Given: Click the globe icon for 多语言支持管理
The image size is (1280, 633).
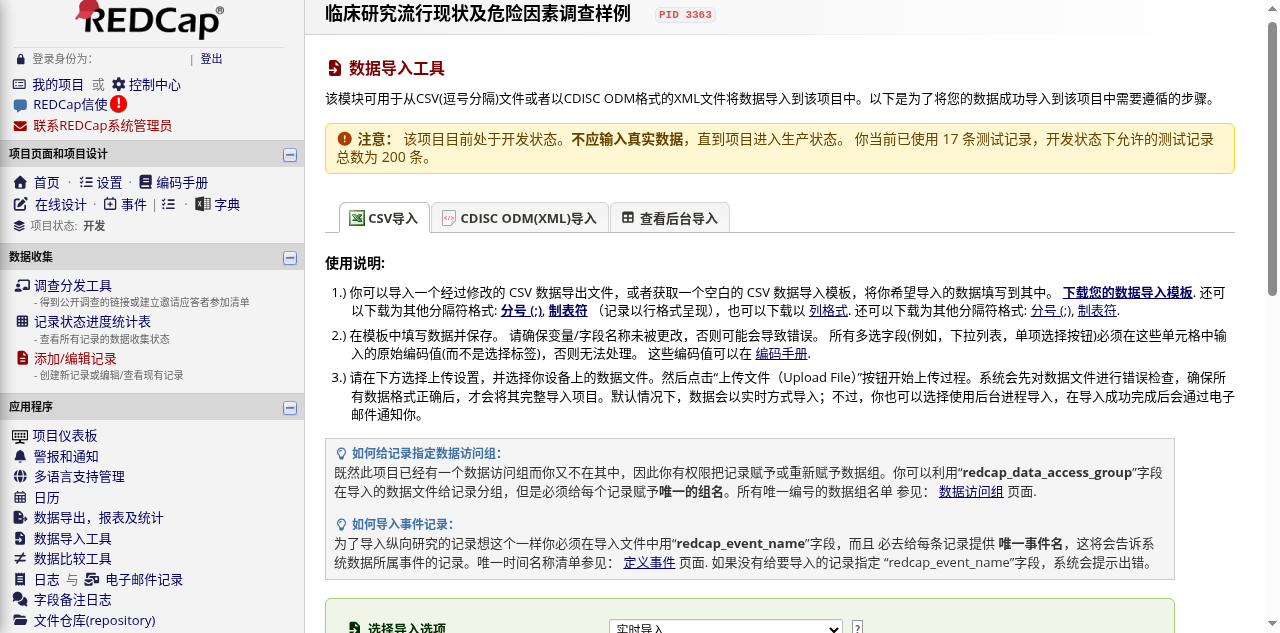Looking at the screenshot, I should coord(20,477).
